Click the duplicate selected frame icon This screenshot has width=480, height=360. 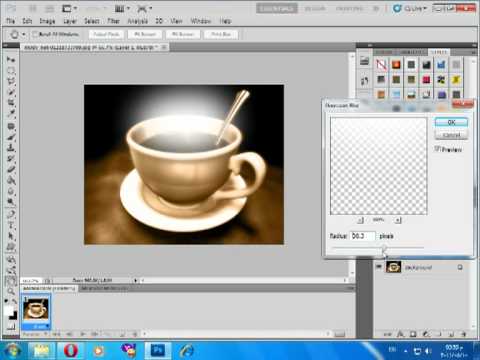coord(123,334)
